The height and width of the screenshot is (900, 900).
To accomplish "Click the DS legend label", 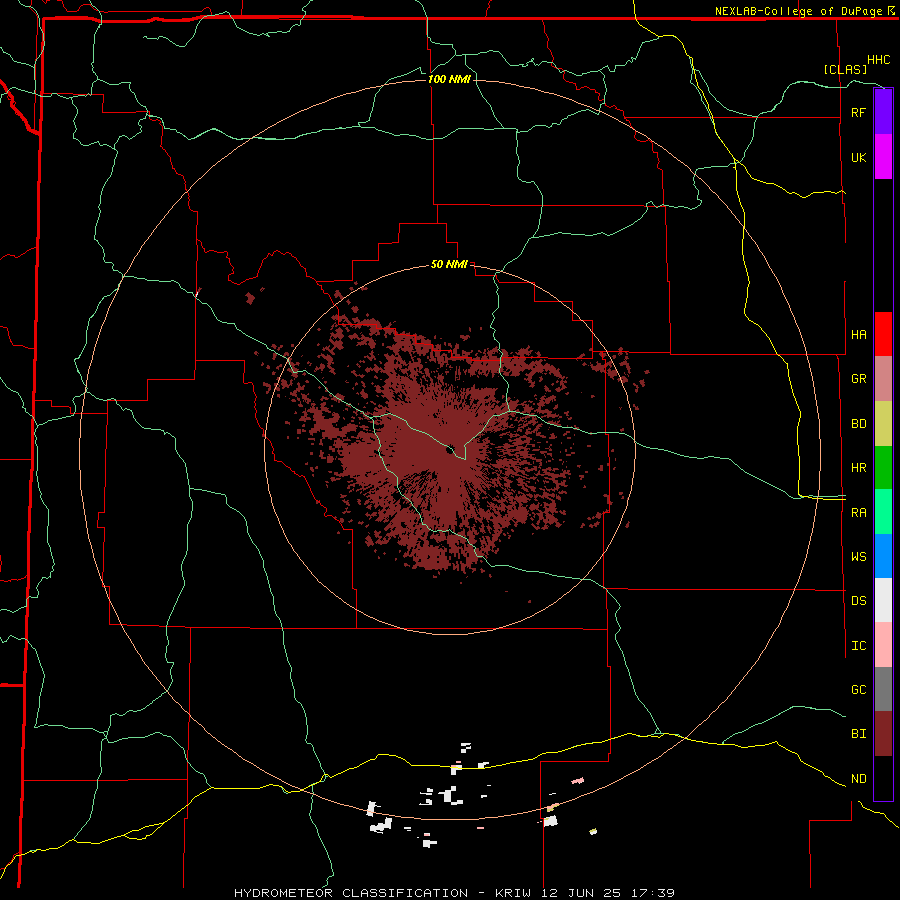I will click(x=858, y=601).
